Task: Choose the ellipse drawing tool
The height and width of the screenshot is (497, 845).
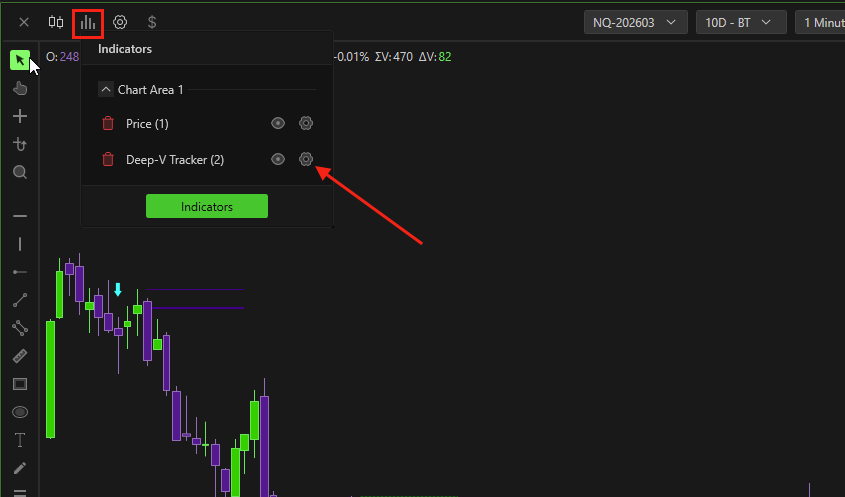Action: 20,412
